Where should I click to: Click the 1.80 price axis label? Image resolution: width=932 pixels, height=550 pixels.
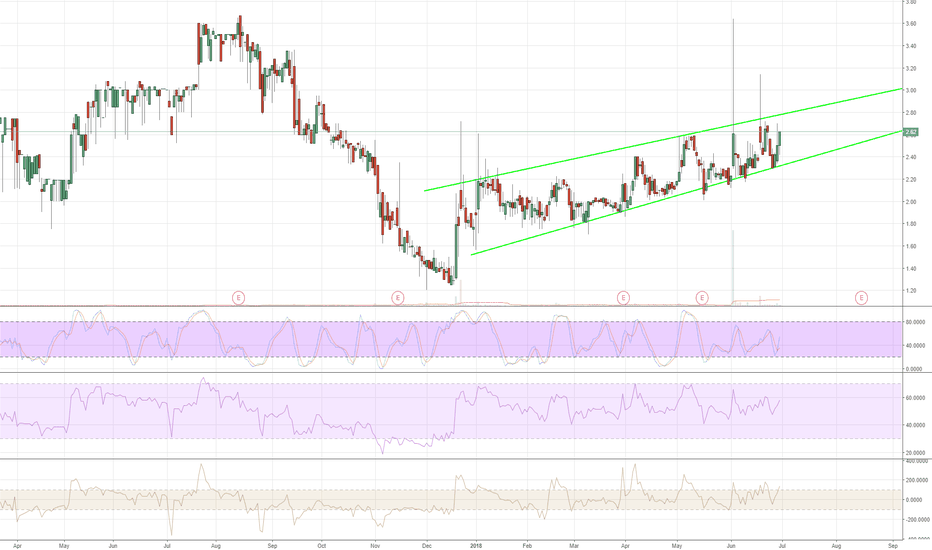(911, 224)
